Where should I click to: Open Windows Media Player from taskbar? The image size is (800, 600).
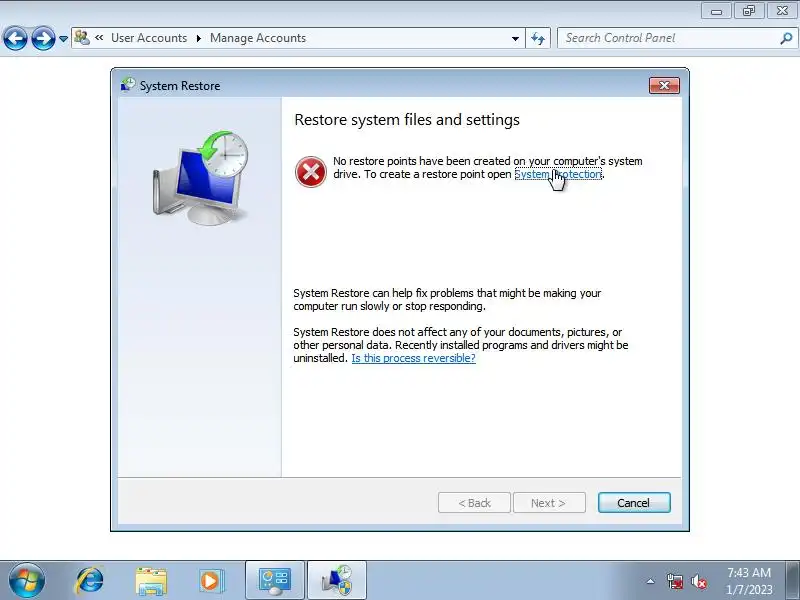click(x=210, y=581)
